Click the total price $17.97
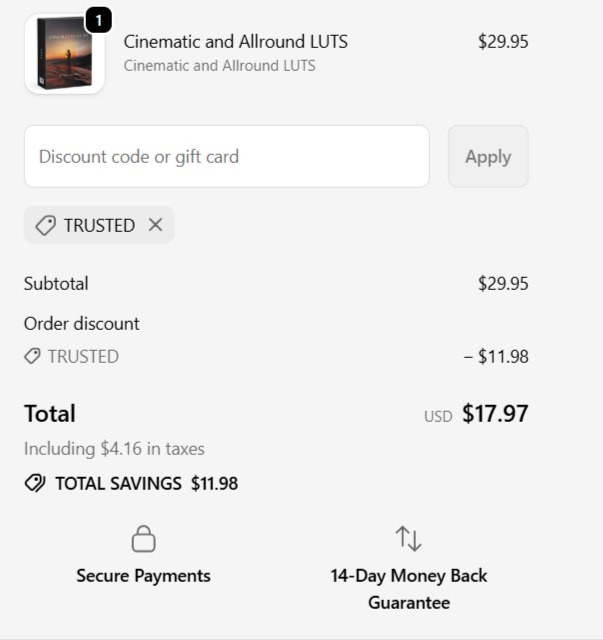The height and width of the screenshot is (640, 603). [495, 414]
